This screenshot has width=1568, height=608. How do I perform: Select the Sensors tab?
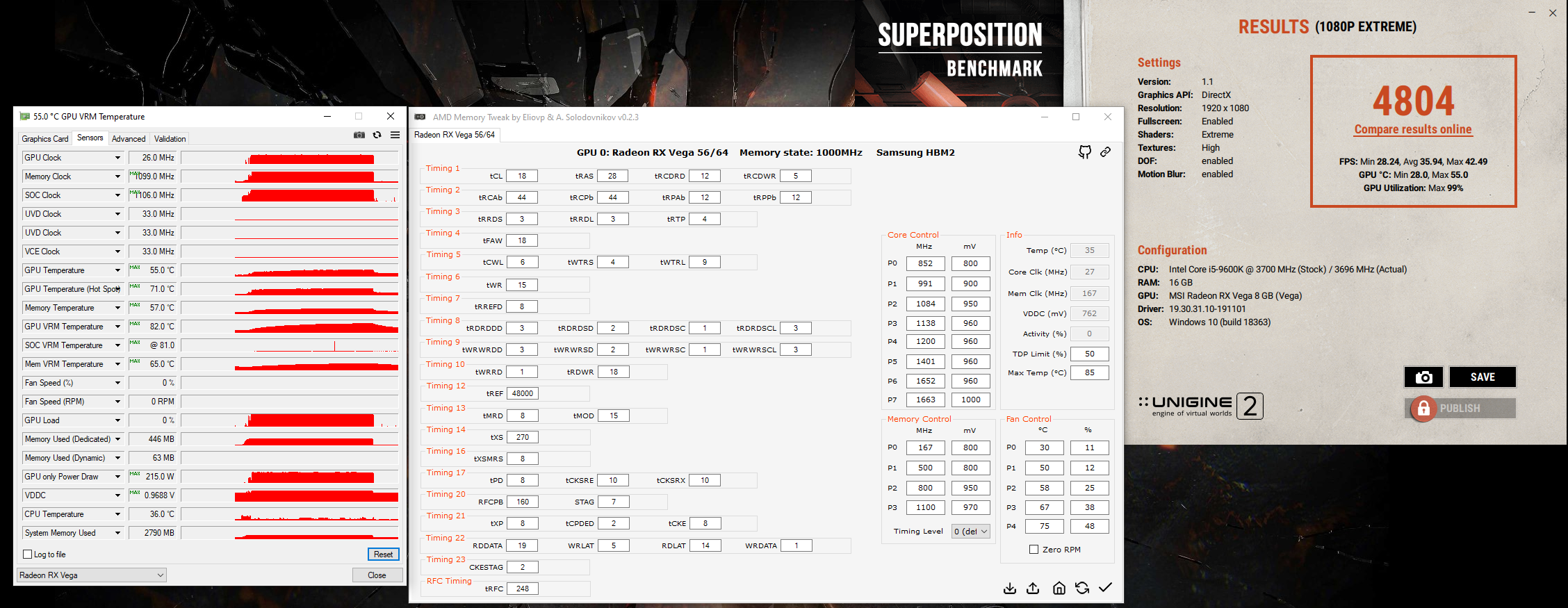pos(90,138)
